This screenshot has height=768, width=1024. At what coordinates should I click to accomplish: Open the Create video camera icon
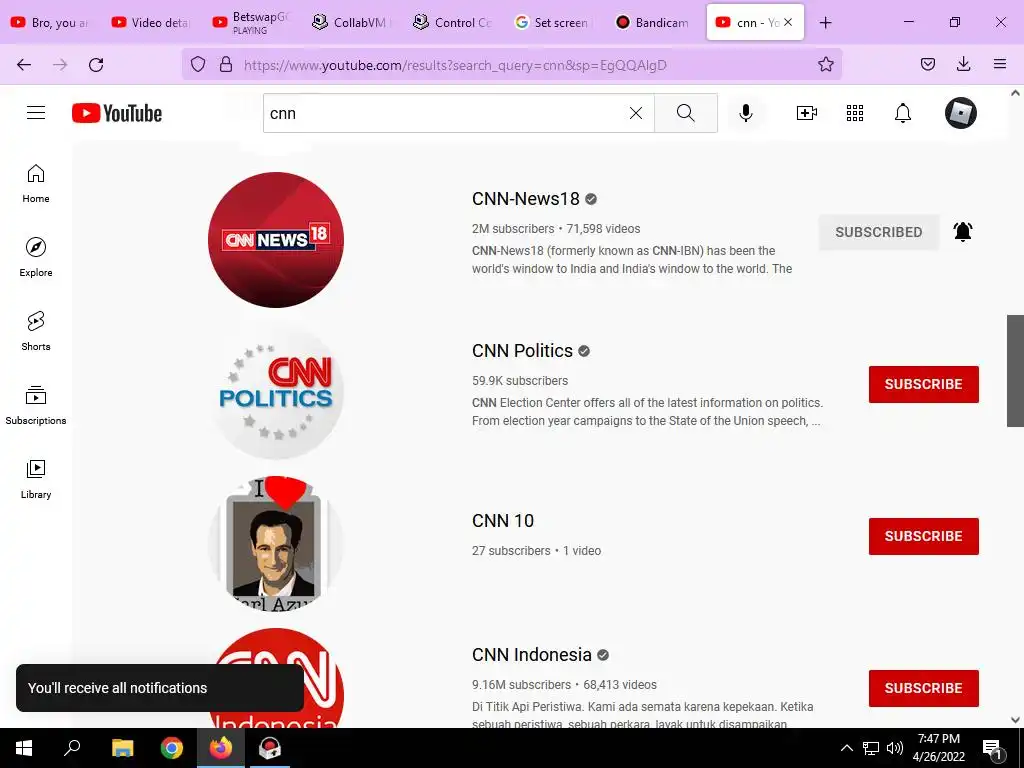807,113
